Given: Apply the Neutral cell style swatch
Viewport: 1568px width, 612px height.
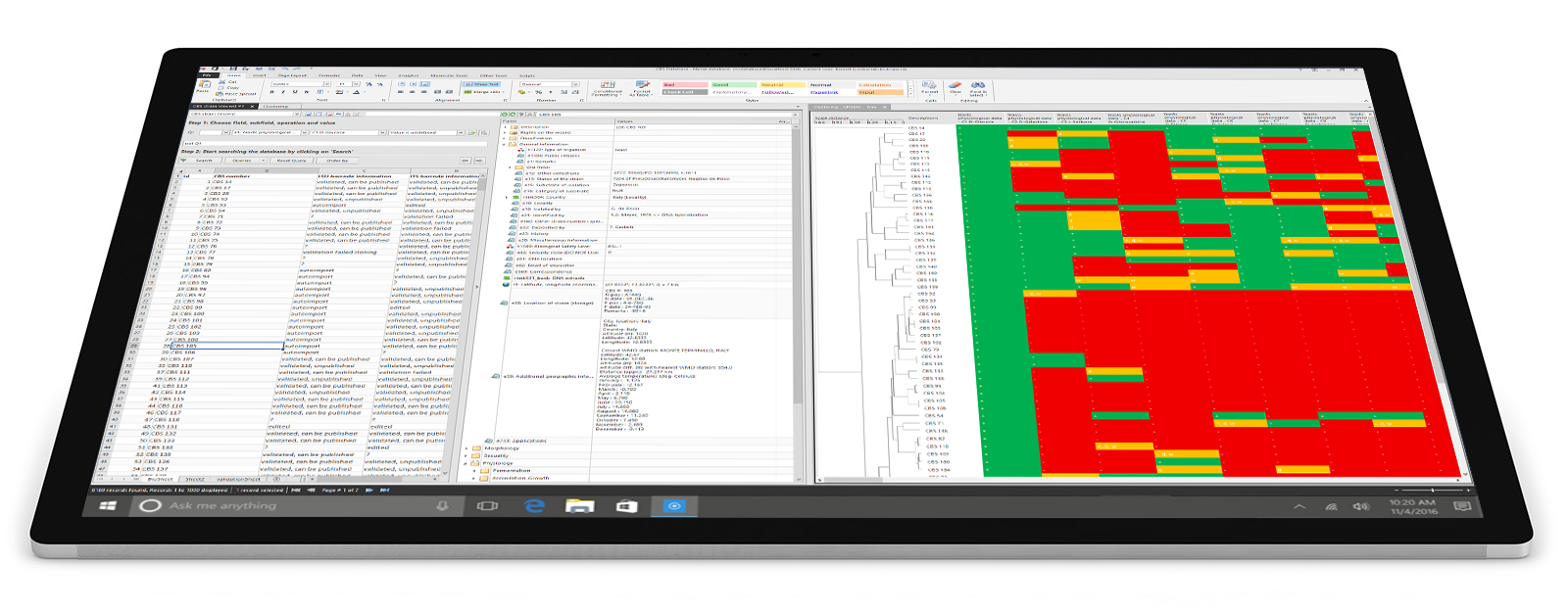Looking at the screenshot, I should point(782,85).
